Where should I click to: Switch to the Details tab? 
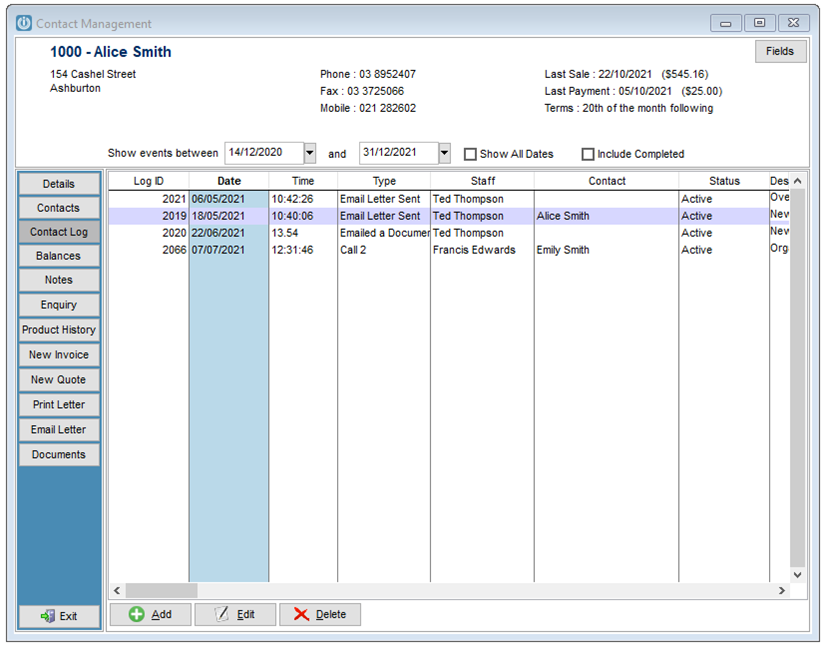[x=58, y=183]
